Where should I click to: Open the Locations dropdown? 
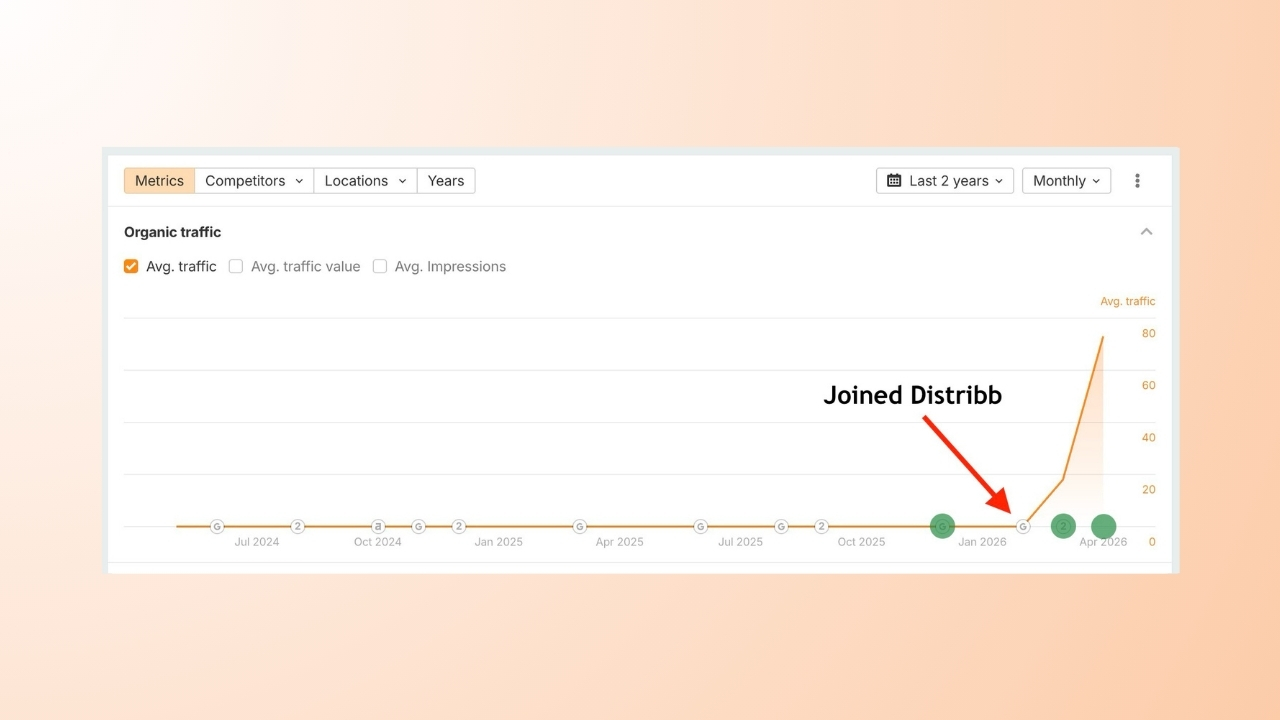coord(365,181)
